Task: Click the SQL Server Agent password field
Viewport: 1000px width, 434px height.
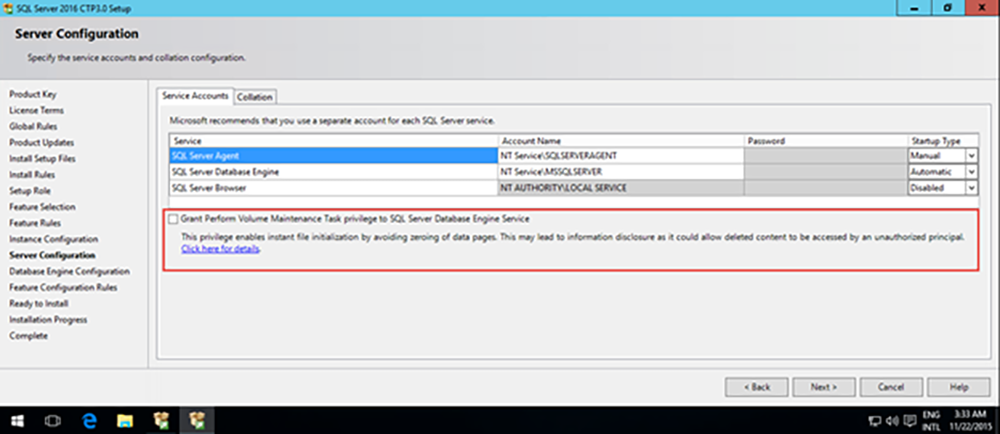Action: 825,156
